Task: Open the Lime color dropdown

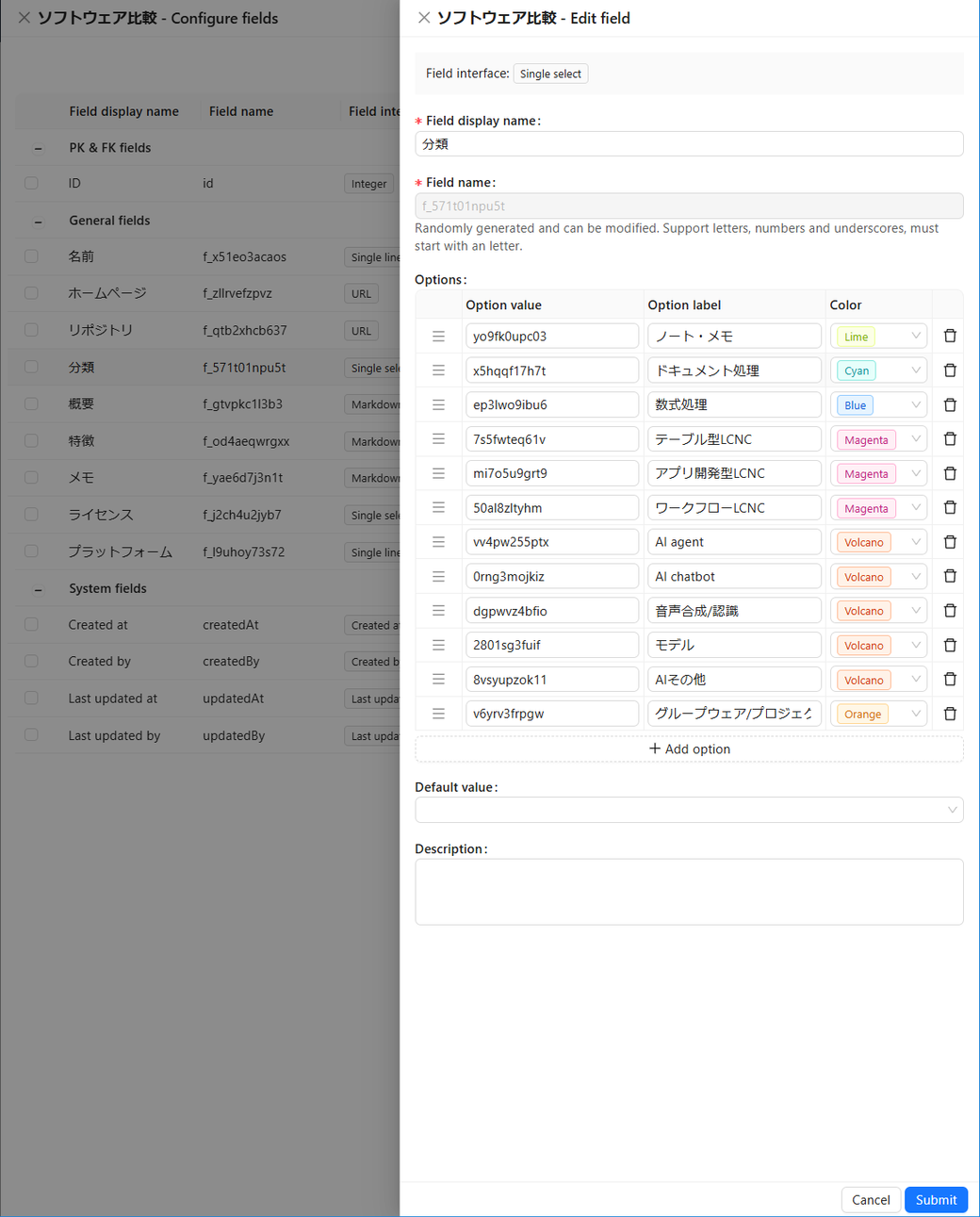Action: (x=878, y=337)
